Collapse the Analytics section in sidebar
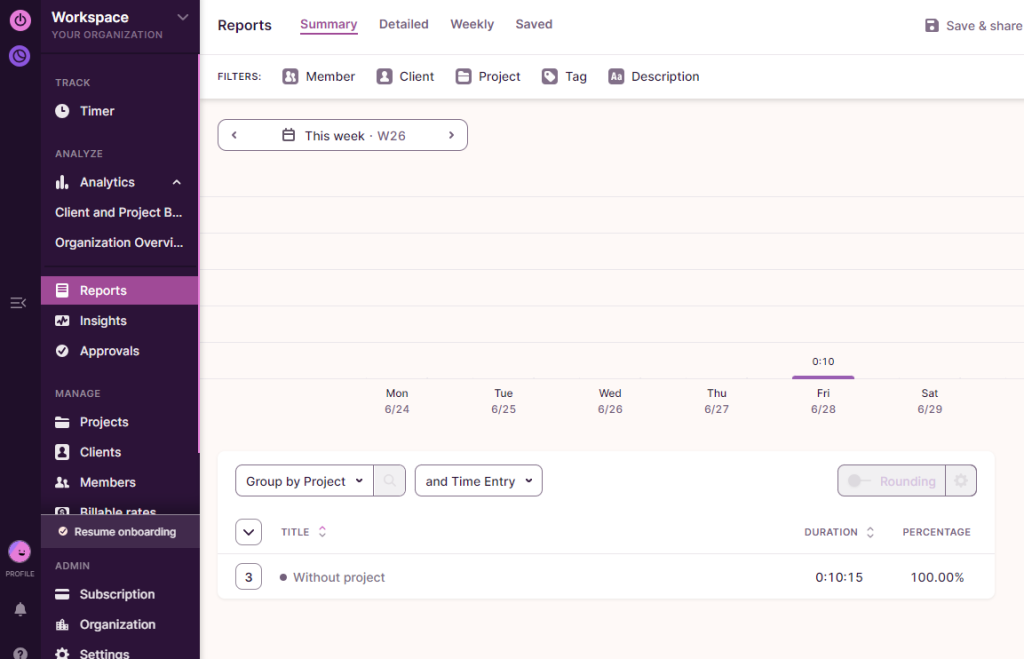The height and width of the screenshot is (659, 1024). (x=177, y=182)
